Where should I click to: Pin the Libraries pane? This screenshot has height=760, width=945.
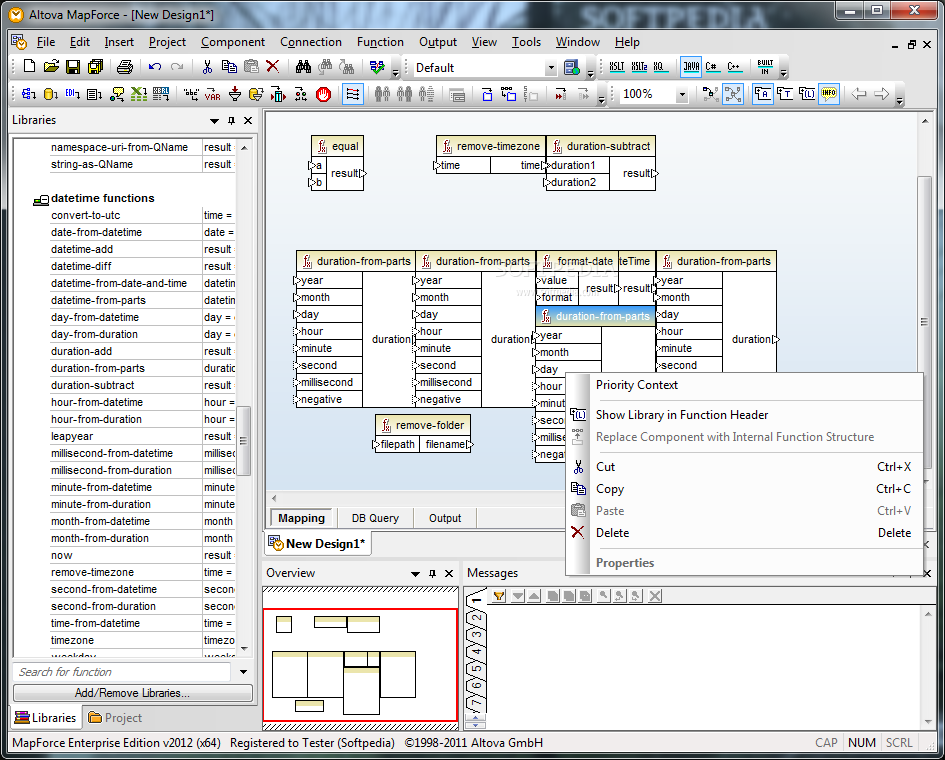(231, 121)
